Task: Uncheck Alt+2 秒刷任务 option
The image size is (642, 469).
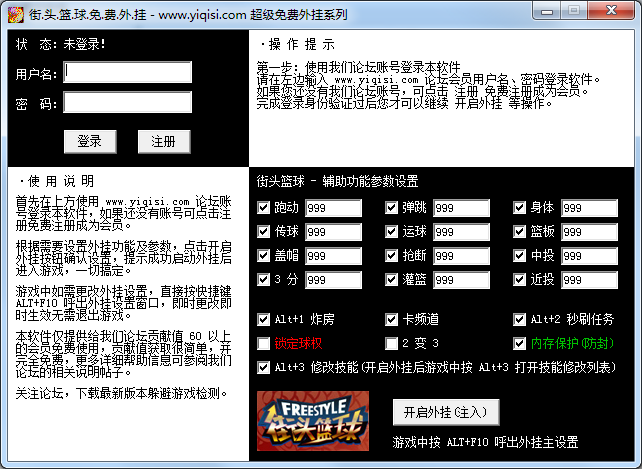Action: pos(520,319)
